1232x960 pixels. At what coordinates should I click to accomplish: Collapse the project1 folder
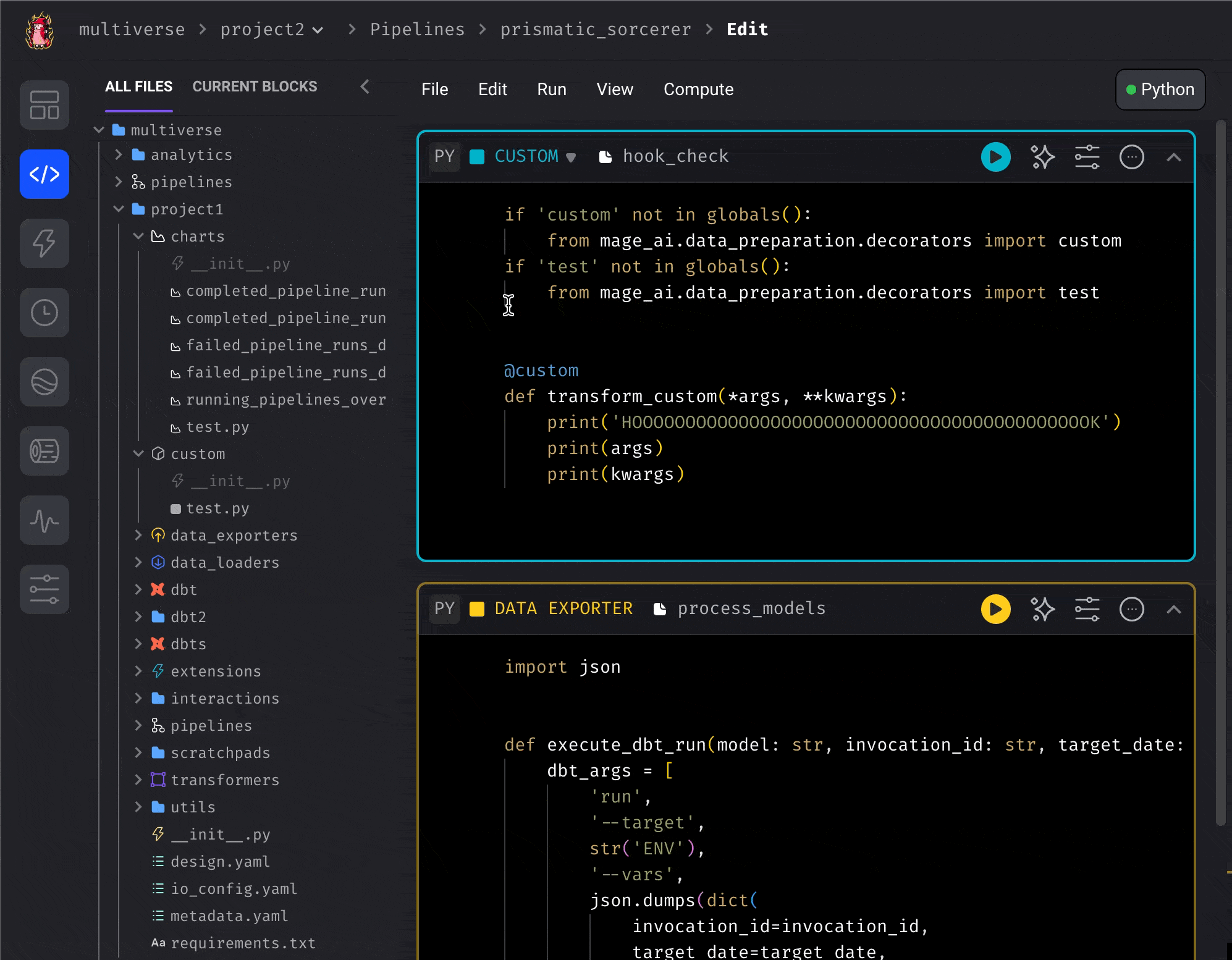pyautogui.click(x=119, y=209)
